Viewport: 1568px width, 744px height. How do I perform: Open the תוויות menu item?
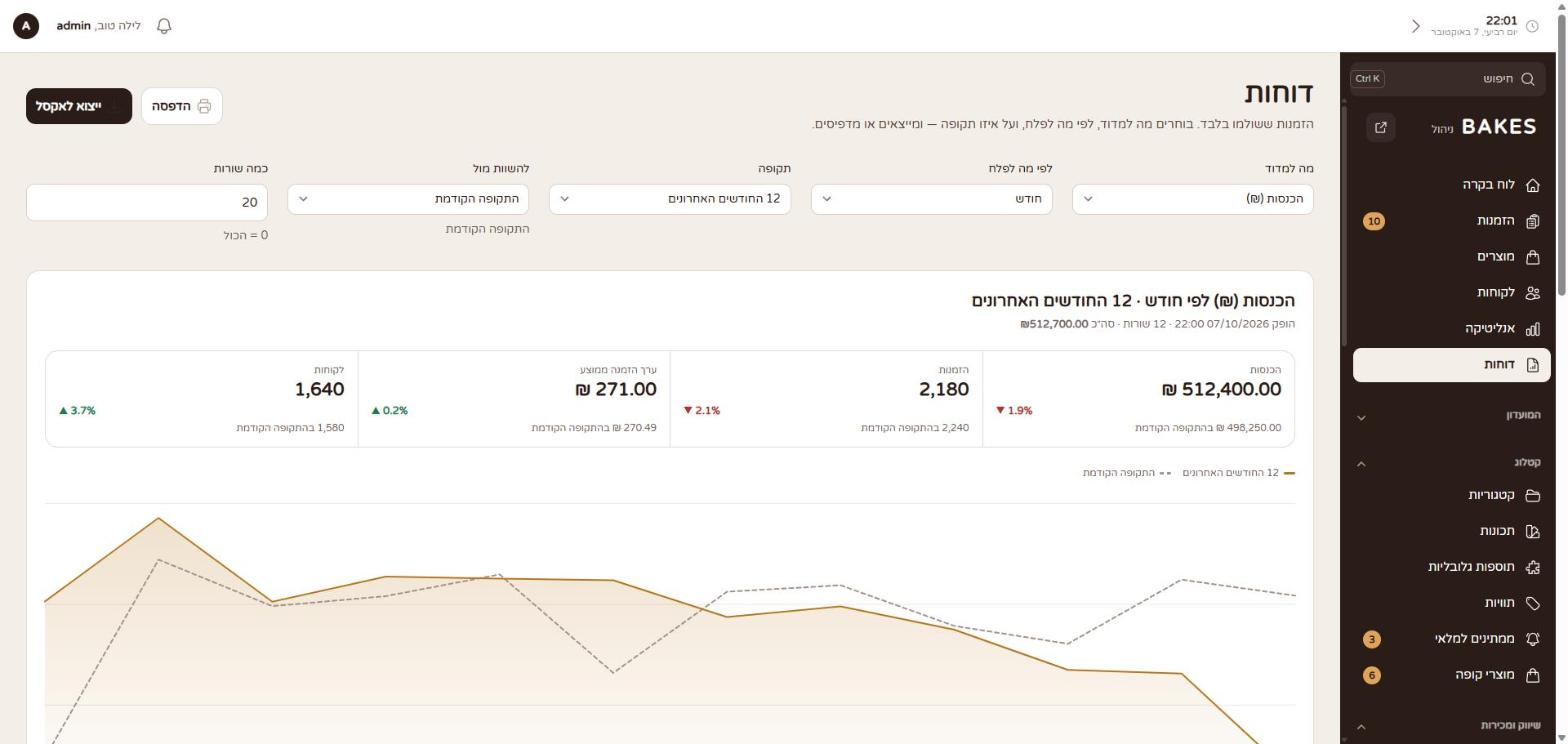1452,603
